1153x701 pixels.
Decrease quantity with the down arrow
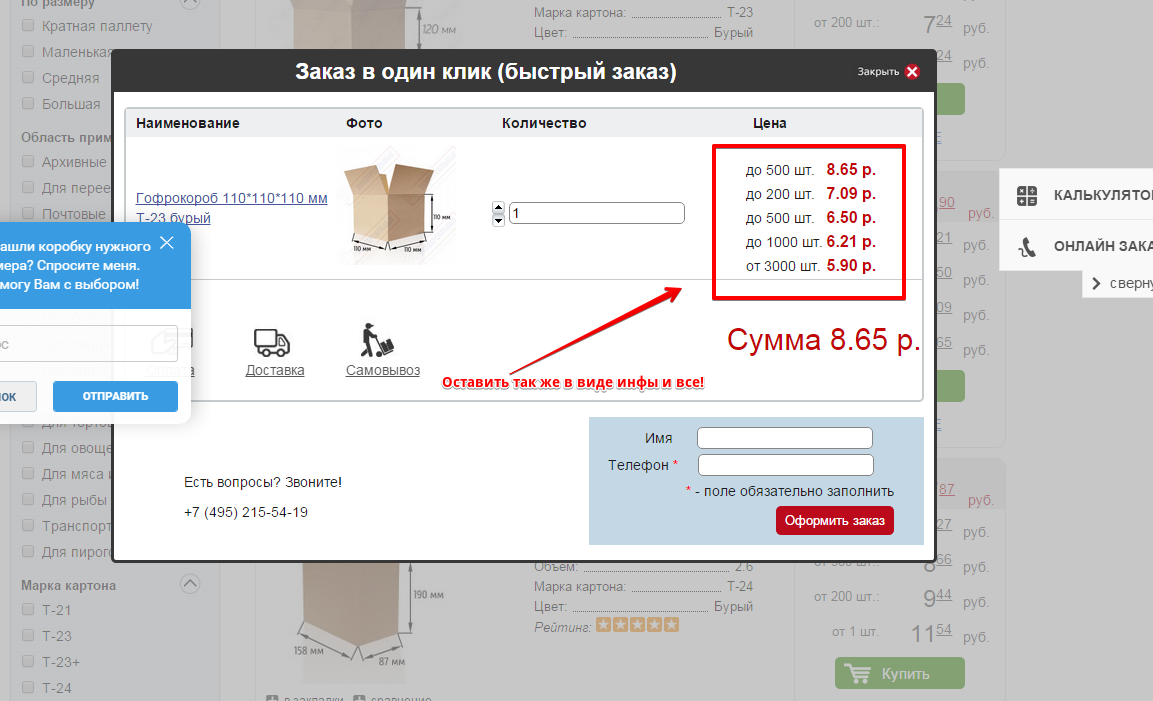coord(498,220)
